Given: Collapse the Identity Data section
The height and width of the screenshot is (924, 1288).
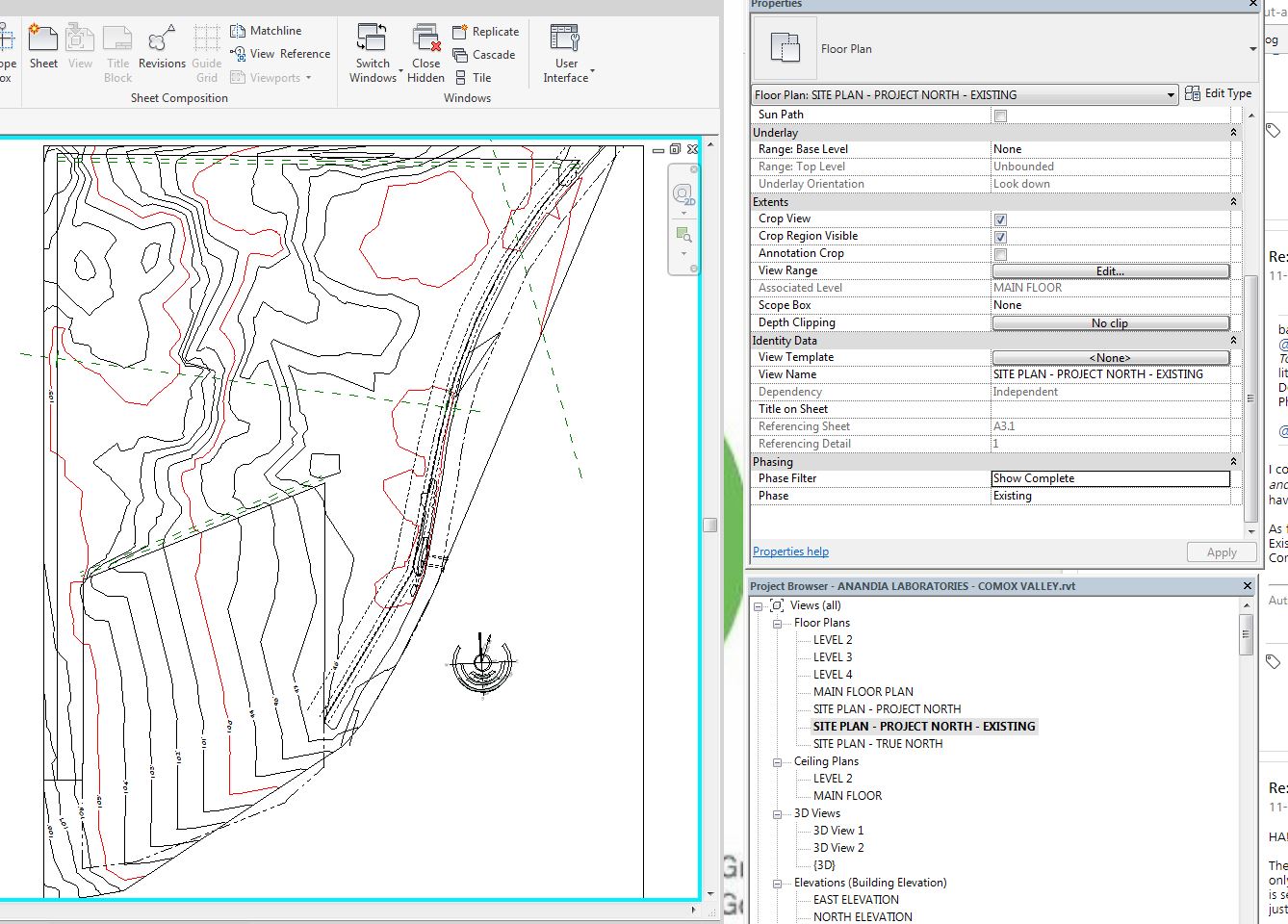Looking at the screenshot, I should (1233, 341).
